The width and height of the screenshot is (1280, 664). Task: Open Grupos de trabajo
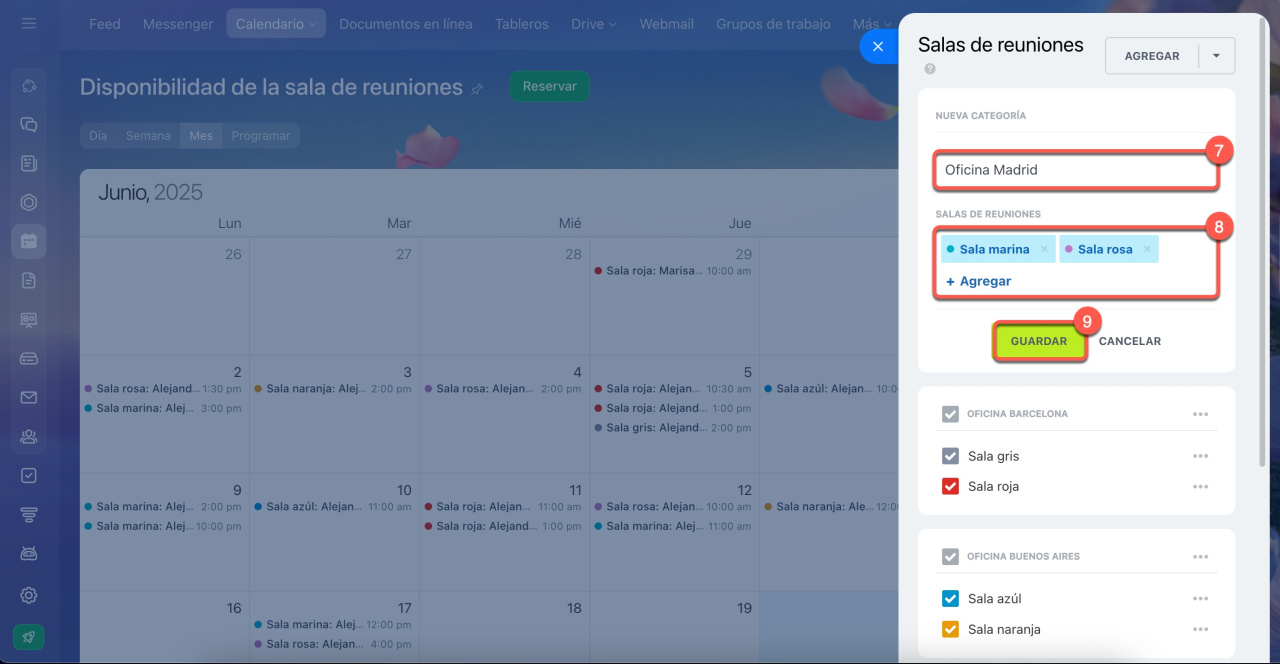tap(773, 24)
